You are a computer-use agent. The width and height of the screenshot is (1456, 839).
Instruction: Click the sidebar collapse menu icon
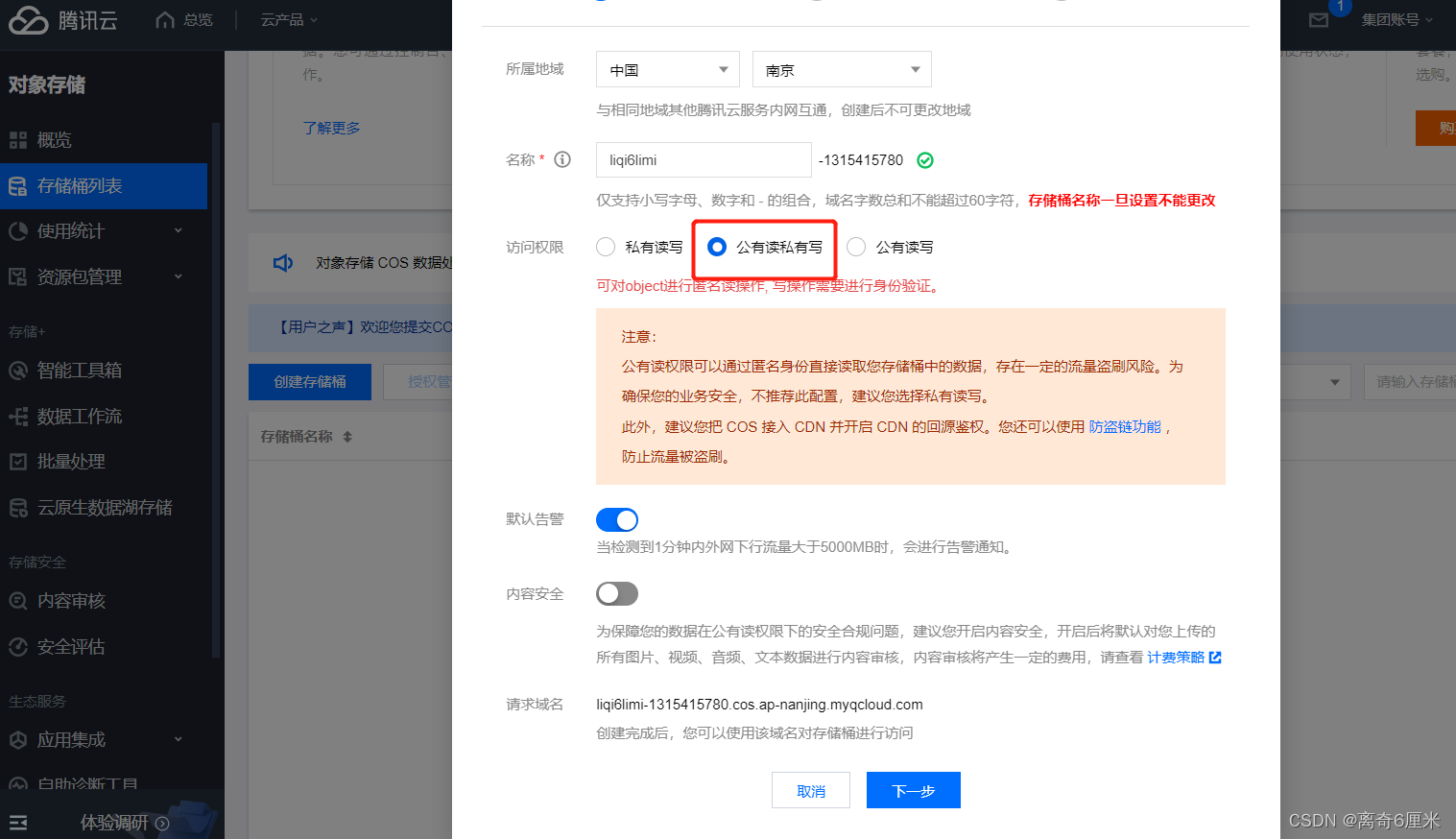click(17, 823)
